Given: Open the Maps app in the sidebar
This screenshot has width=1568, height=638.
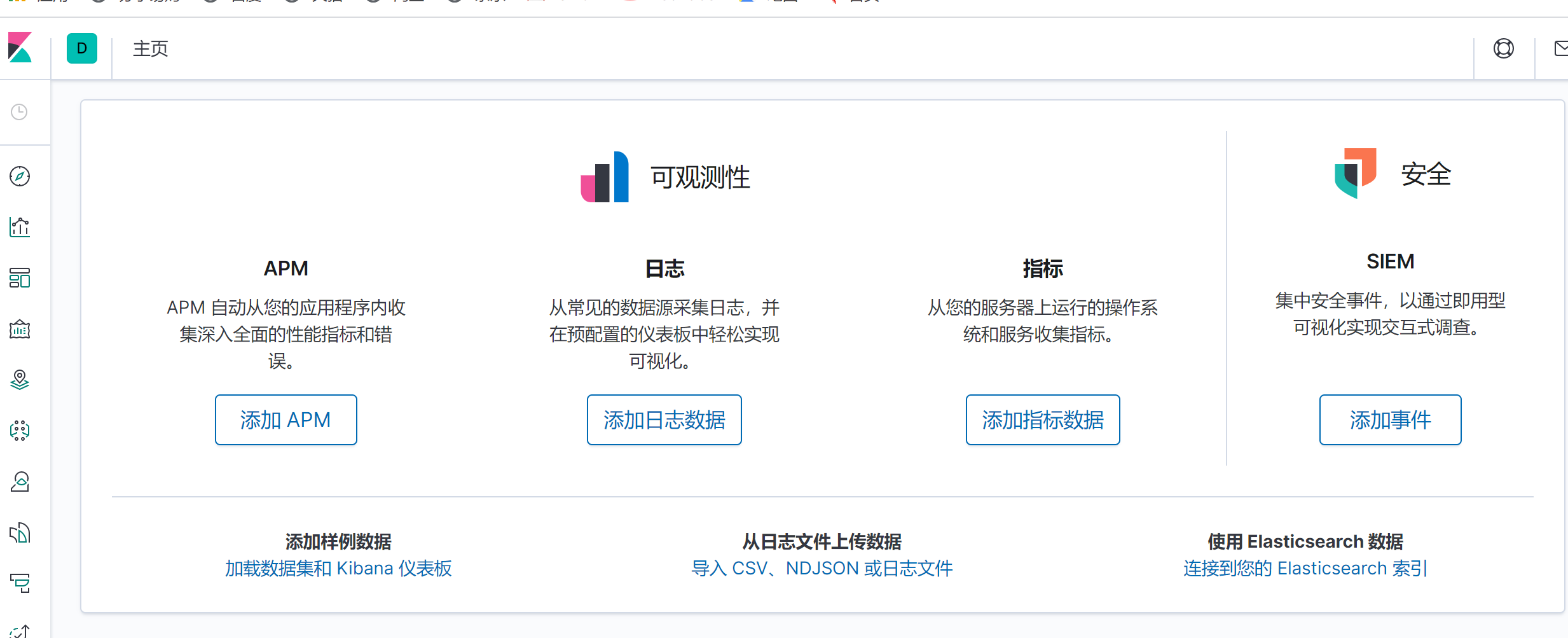Looking at the screenshot, I should click(x=19, y=381).
